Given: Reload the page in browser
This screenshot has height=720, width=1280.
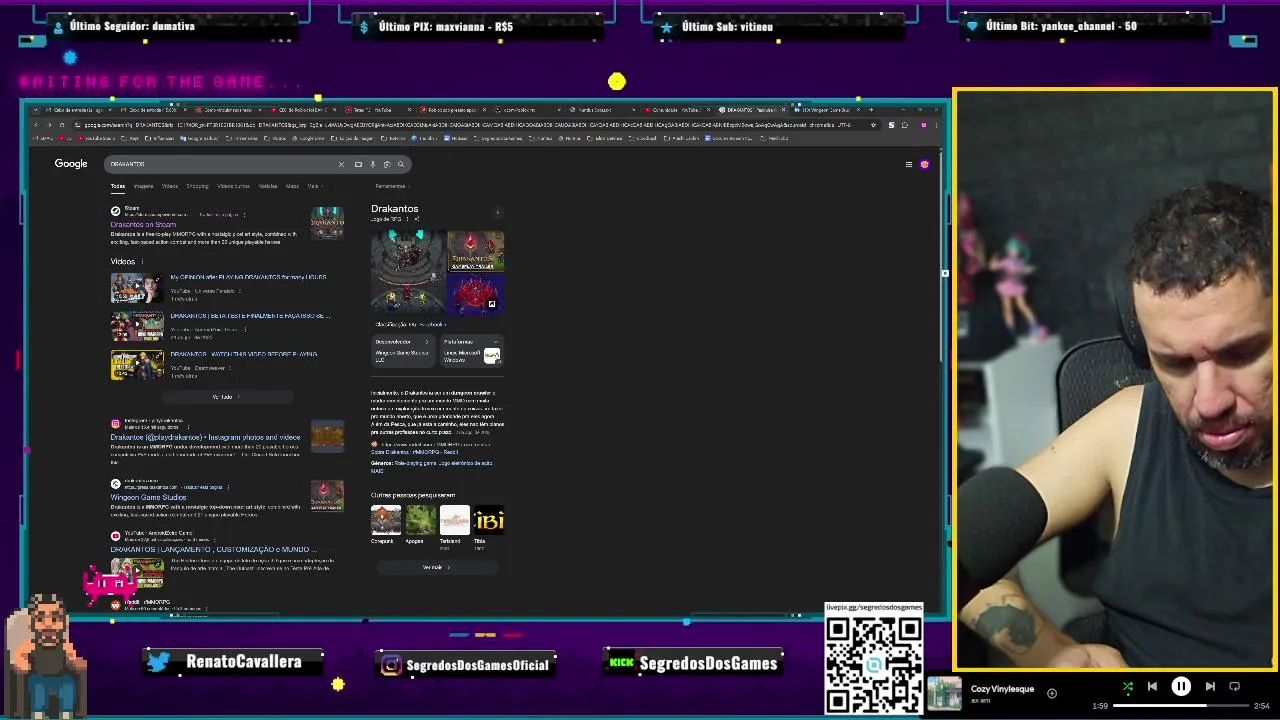Looking at the screenshot, I should tap(62, 125).
